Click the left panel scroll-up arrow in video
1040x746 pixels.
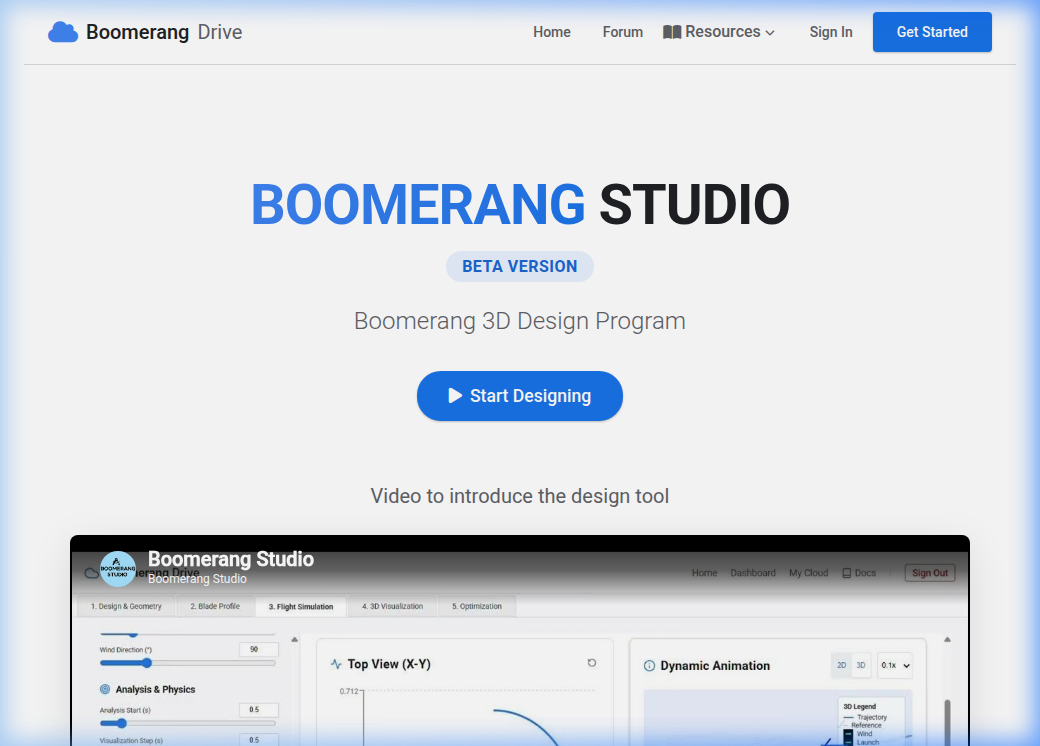(294, 639)
